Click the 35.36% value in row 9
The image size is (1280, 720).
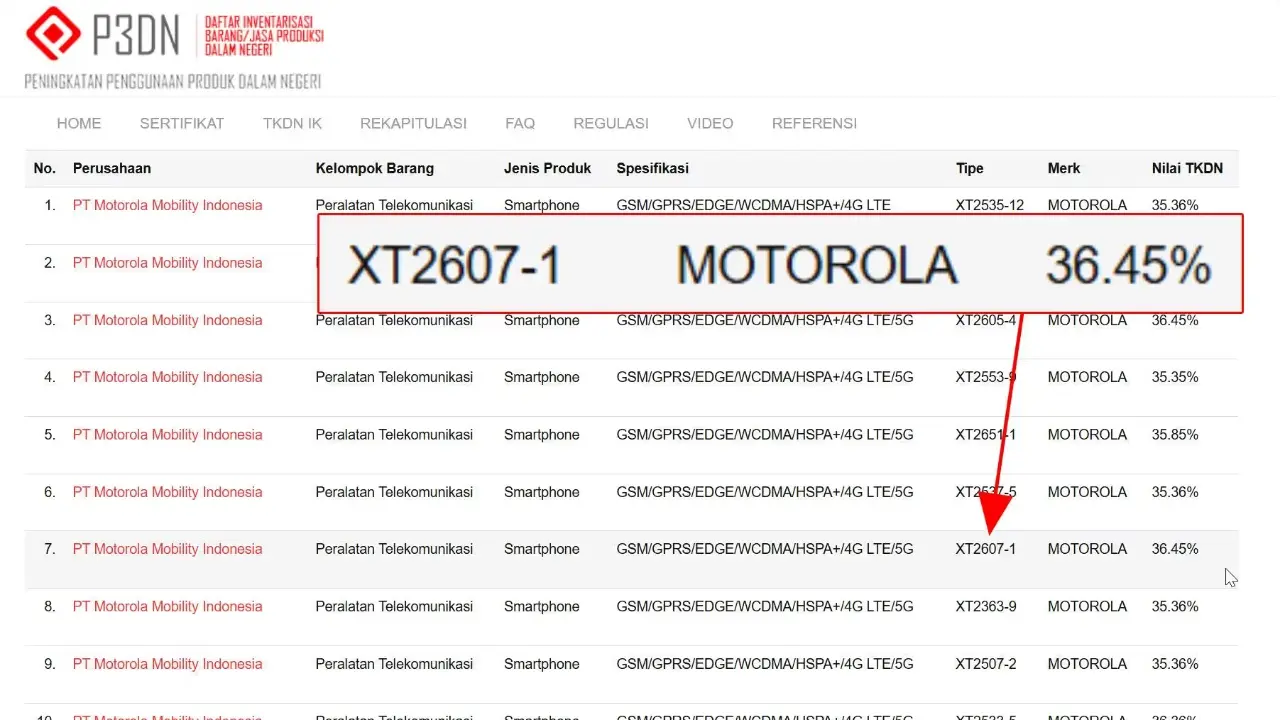pyautogui.click(x=1175, y=664)
